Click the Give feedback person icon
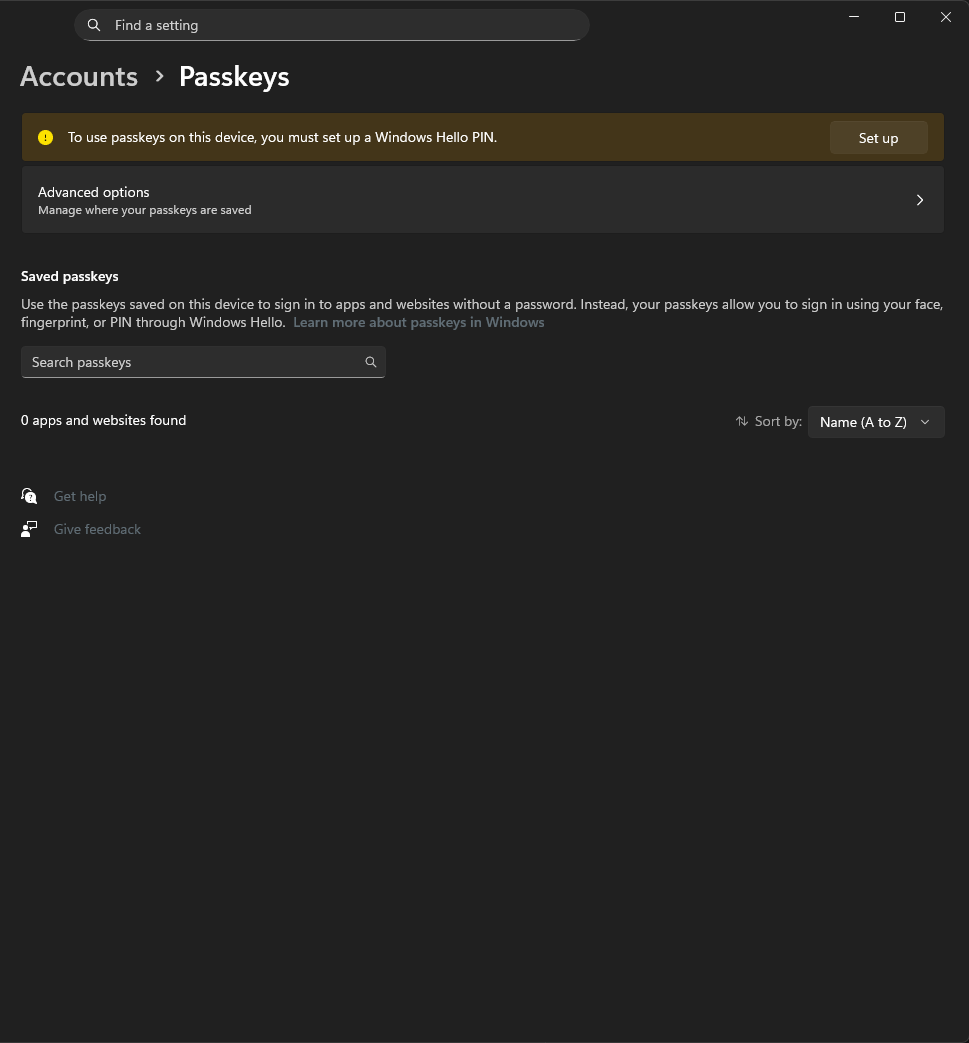969x1043 pixels. tap(29, 529)
